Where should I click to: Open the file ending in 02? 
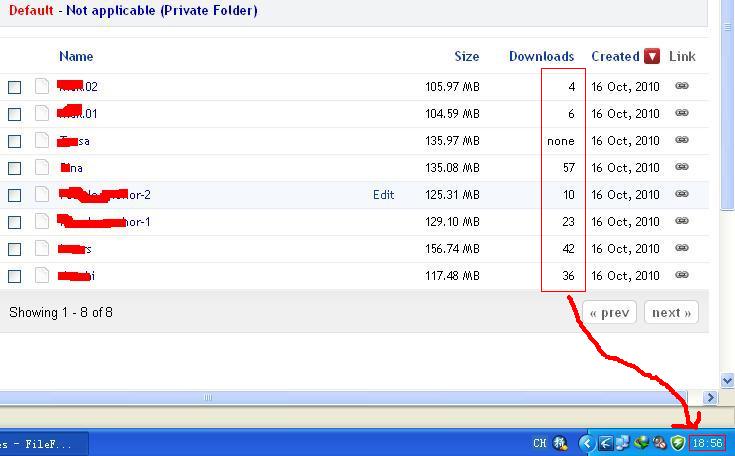[77, 86]
